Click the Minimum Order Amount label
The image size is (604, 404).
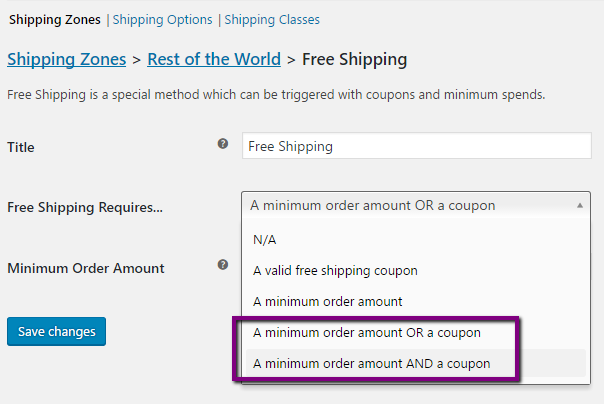(86, 268)
